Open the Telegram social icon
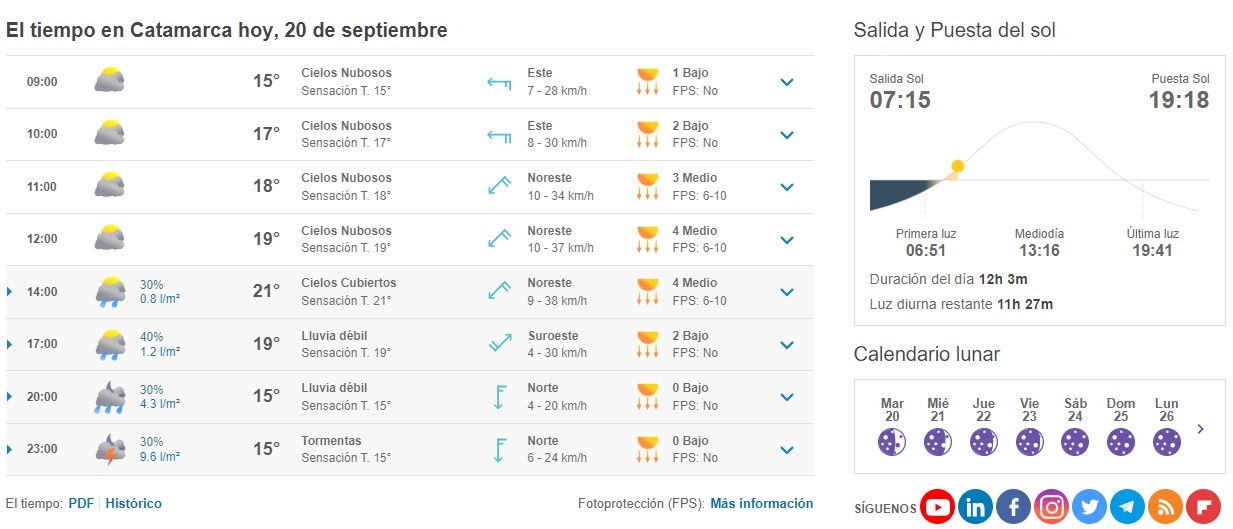1233x529 pixels. [1127, 508]
